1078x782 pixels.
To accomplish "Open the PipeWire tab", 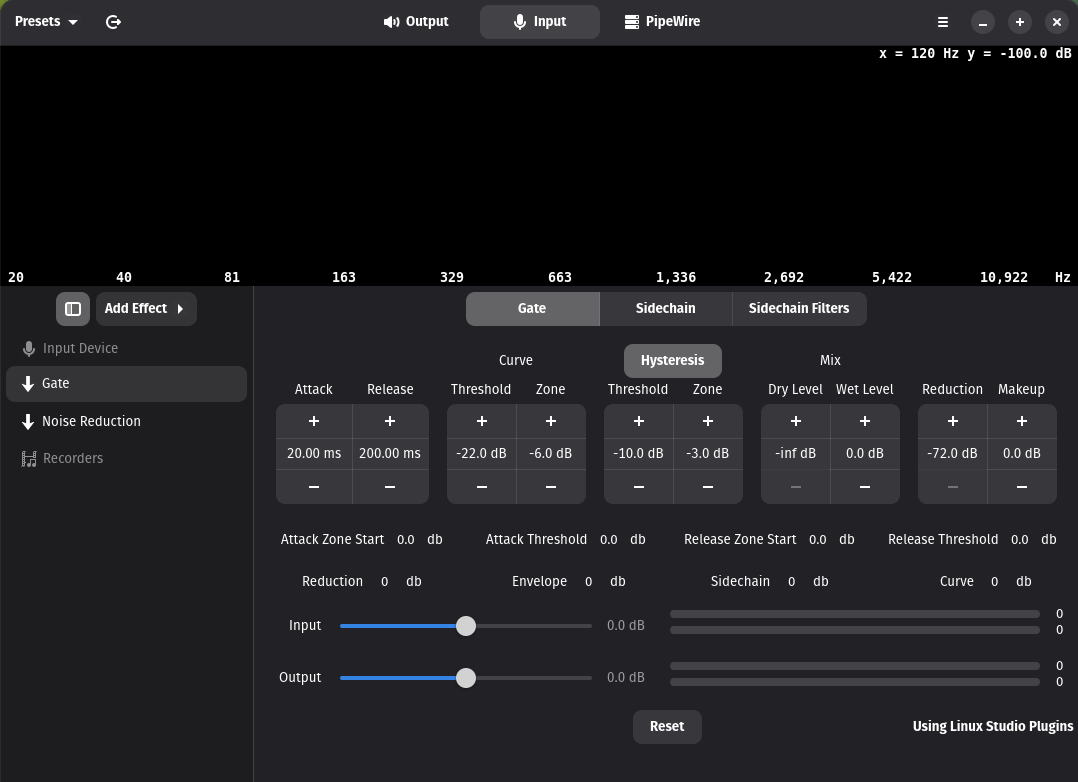I will [662, 22].
